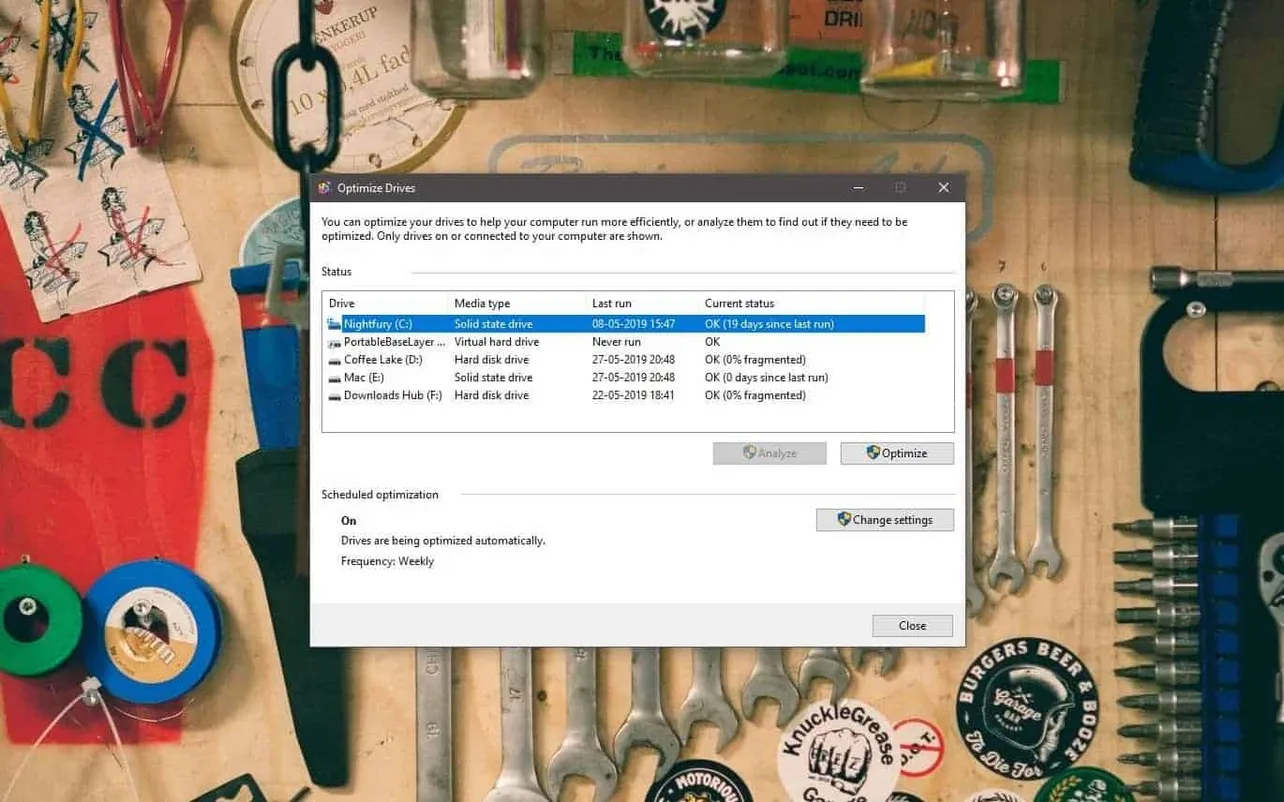Viewport: 1284px width, 802px height.
Task: Click the Downloads Hub (F:) drive icon
Action: tap(333, 395)
